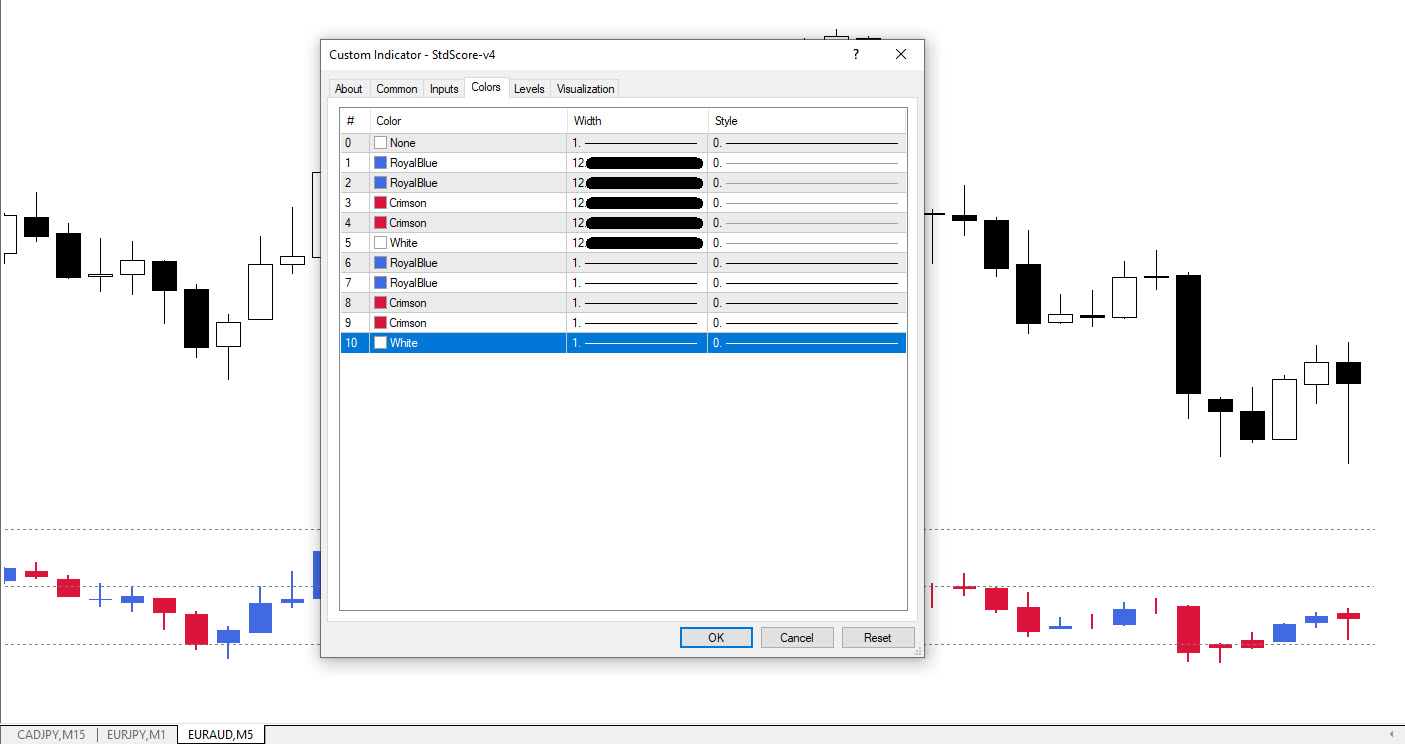Click the question mark help button

click(x=856, y=54)
